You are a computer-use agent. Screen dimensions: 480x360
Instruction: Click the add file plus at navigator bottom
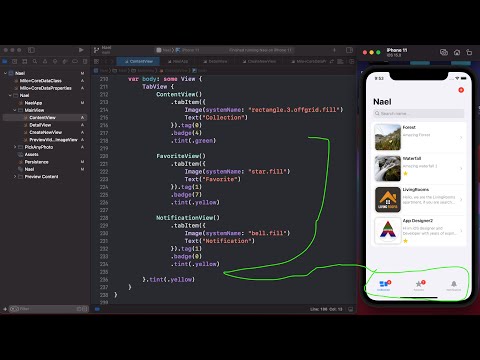coord(5,309)
